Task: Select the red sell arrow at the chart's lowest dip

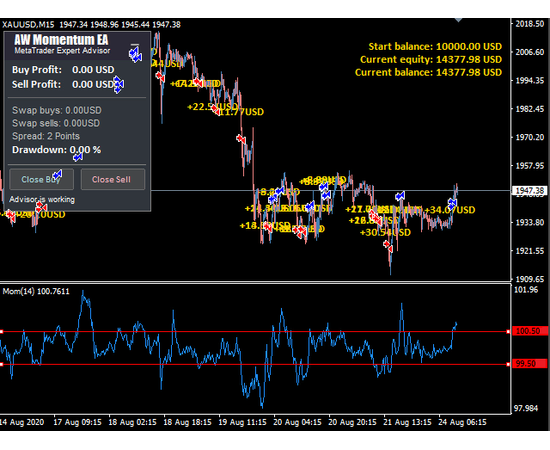Action: click(388, 246)
